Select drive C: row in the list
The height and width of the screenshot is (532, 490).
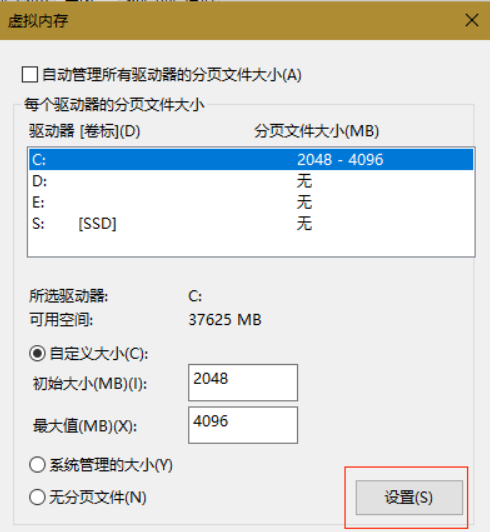(x=251, y=159)
